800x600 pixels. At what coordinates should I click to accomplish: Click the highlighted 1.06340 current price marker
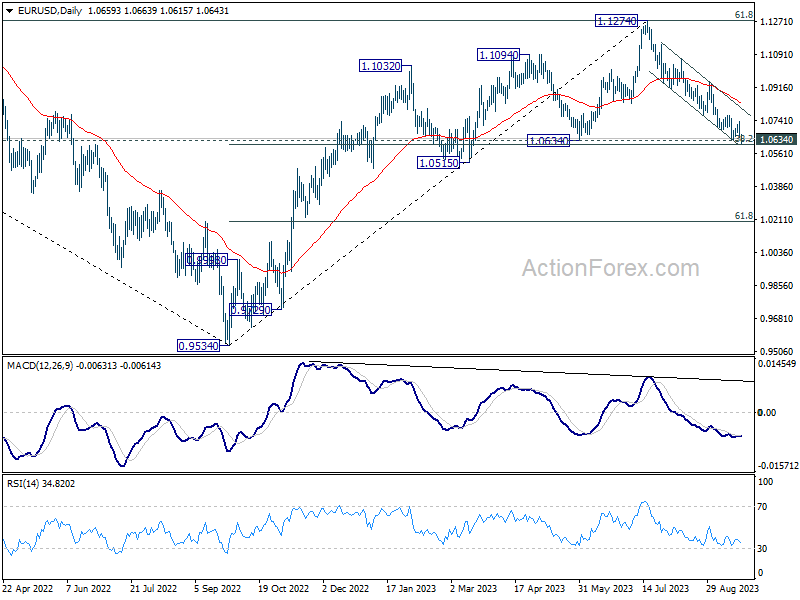777,139
